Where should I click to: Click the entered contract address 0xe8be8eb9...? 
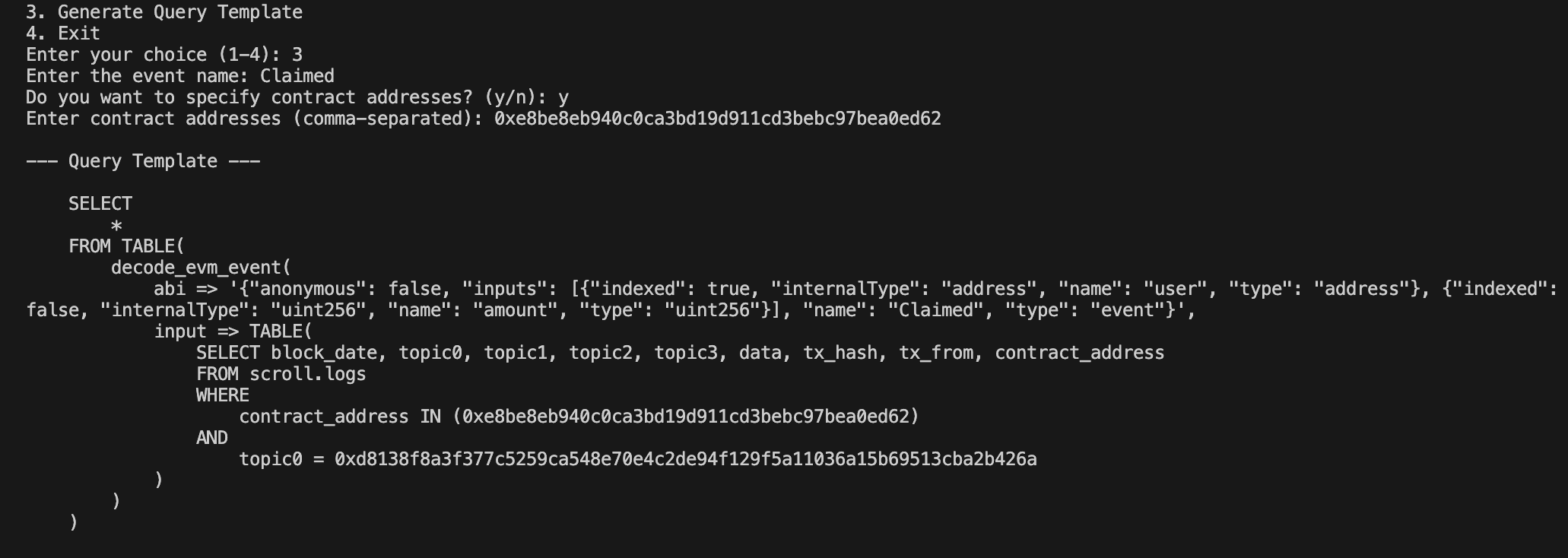pyautogui.click(x=718, y=119)
